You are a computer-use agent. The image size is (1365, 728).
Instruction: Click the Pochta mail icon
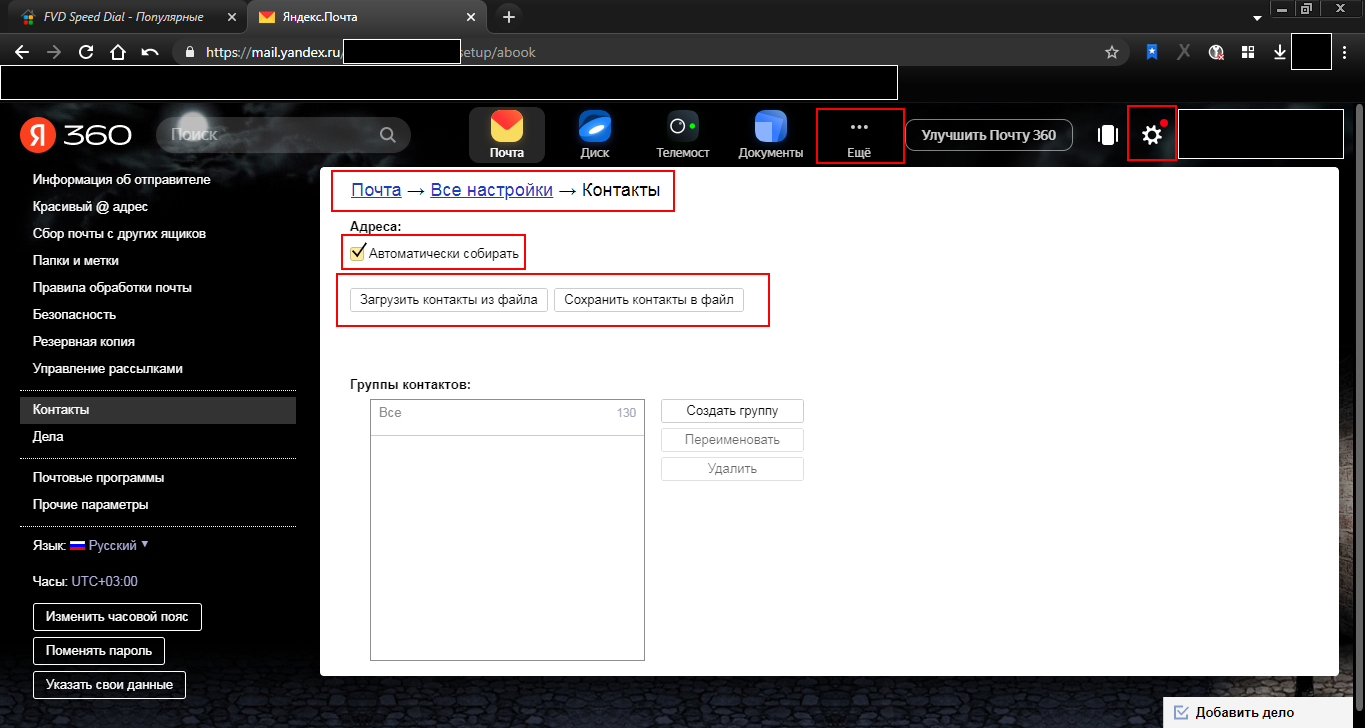coord(507,128)
